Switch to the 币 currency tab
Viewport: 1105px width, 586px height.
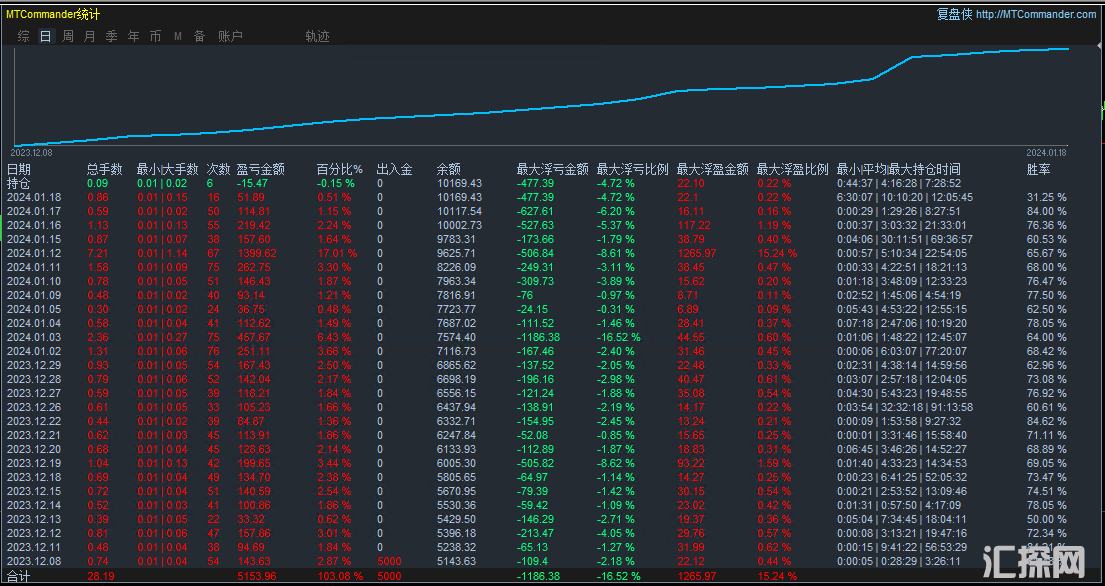coord(155,36)
